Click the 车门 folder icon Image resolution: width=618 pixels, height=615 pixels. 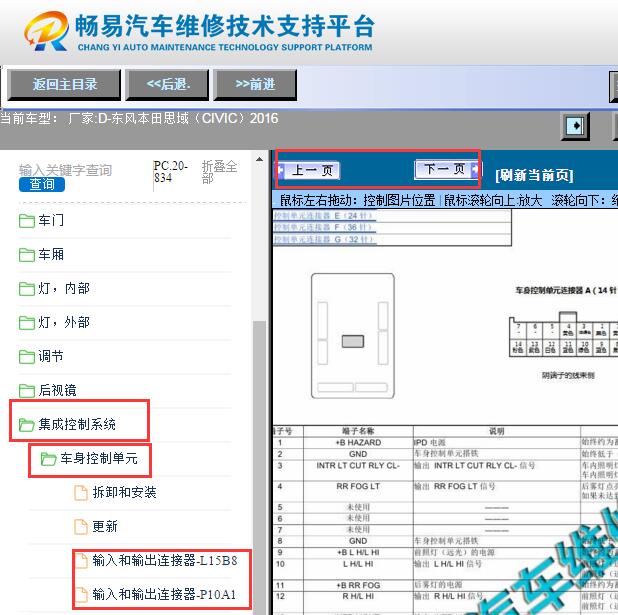coord(27,221)
